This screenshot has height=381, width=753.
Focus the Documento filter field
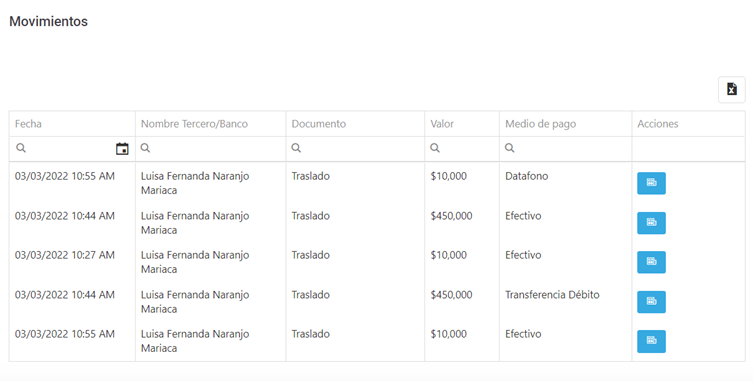355,148
